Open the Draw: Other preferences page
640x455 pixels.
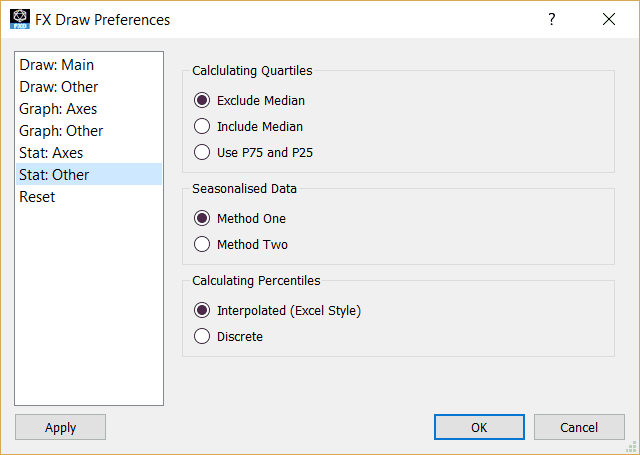click(89, 87)
